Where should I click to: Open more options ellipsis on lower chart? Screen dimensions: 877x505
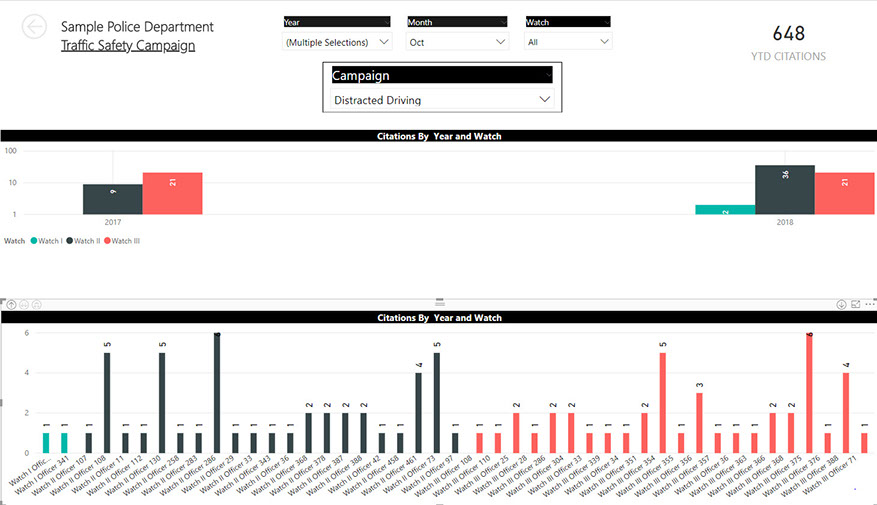coord(869,304)
